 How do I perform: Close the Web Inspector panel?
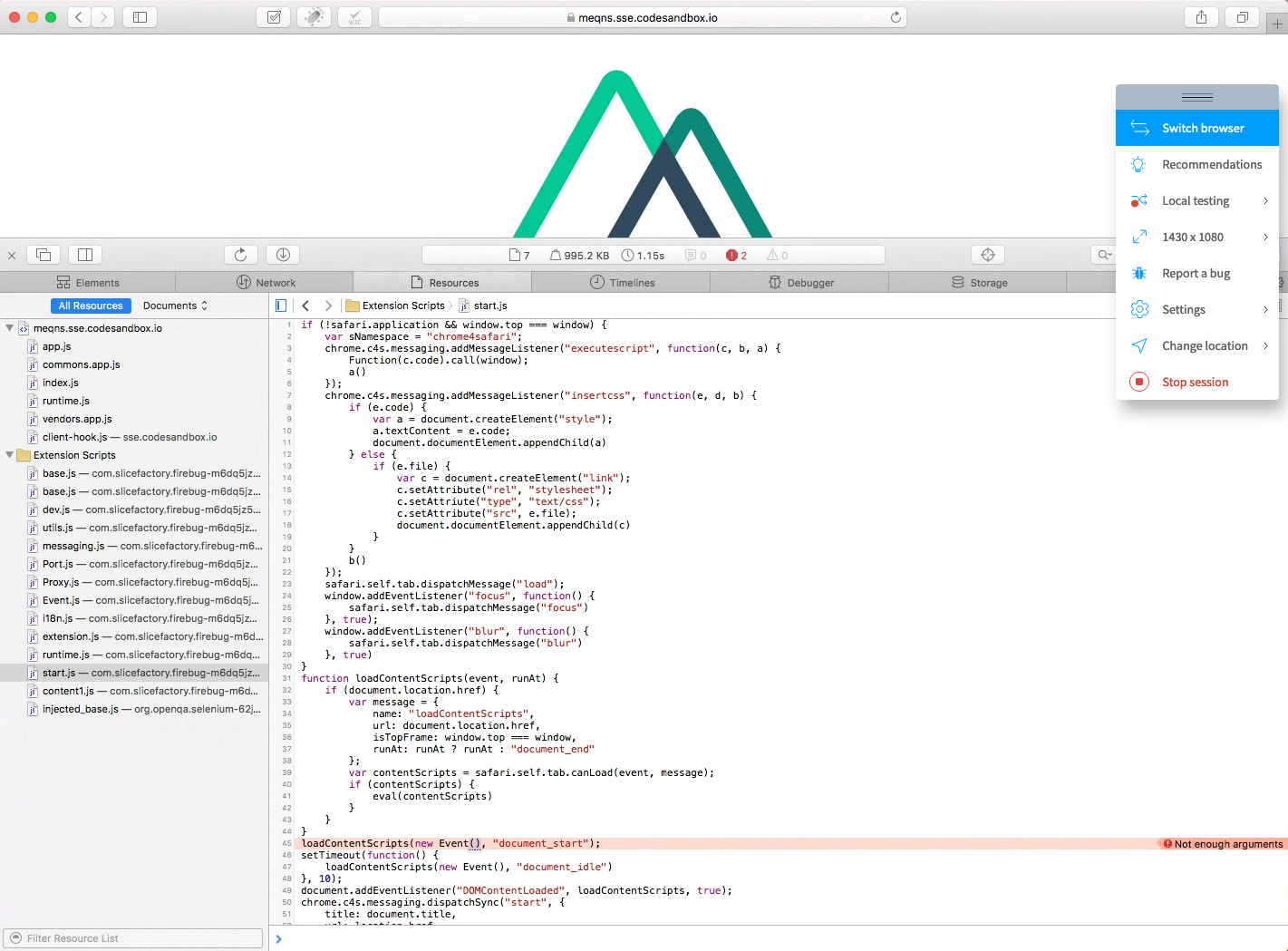click(x=12, y=256)
